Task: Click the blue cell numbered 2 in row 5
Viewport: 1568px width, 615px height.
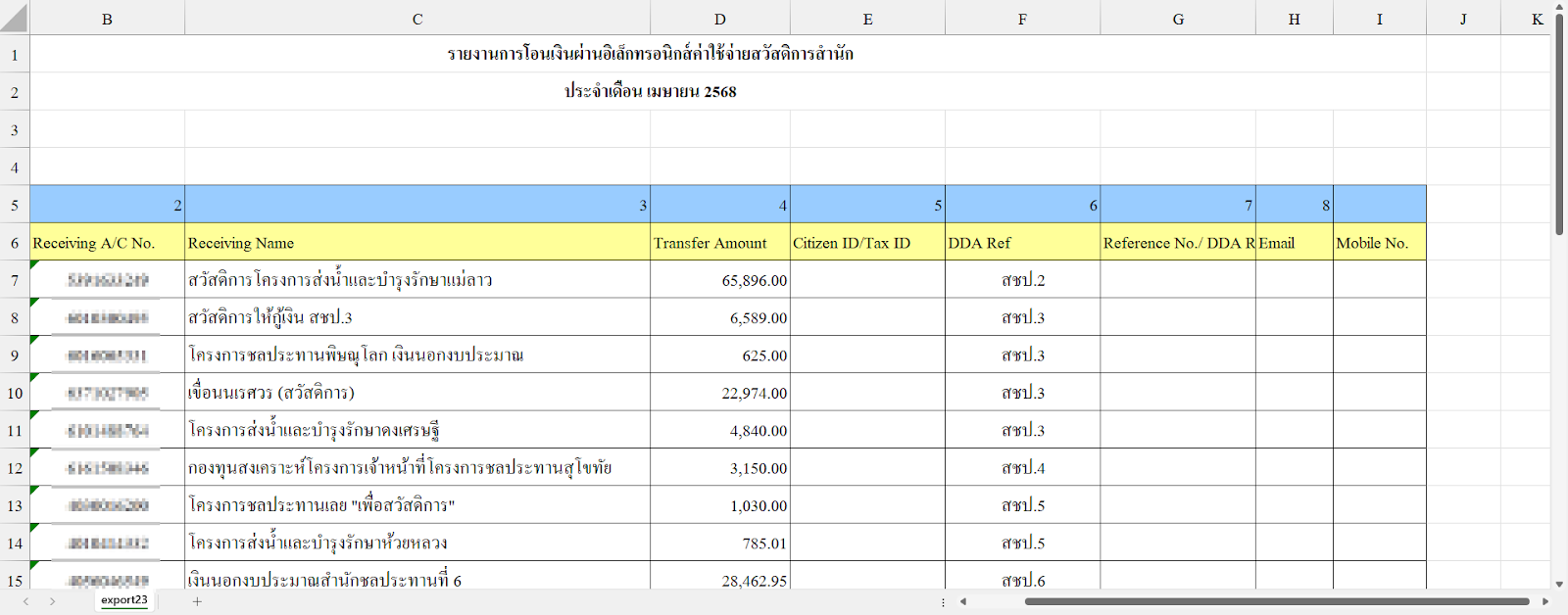Action: click(x=107, y=205)
